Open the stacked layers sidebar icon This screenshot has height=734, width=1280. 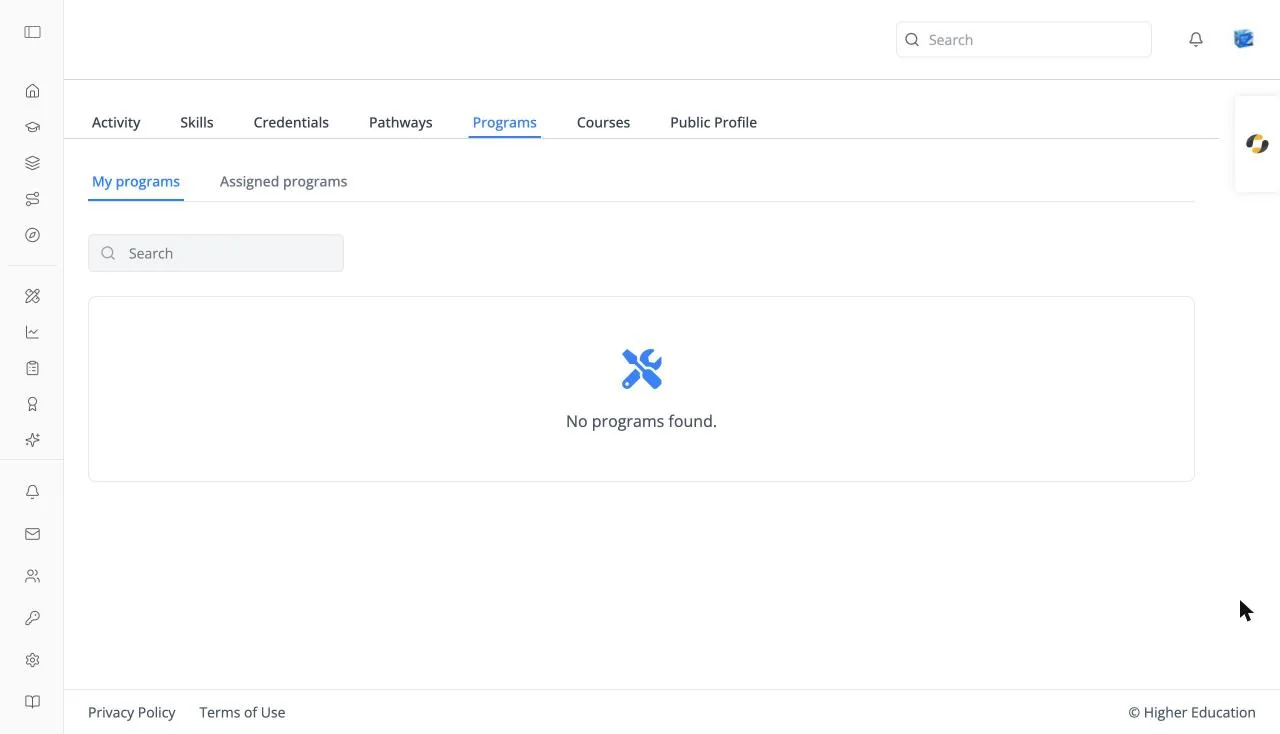[32, 163]
